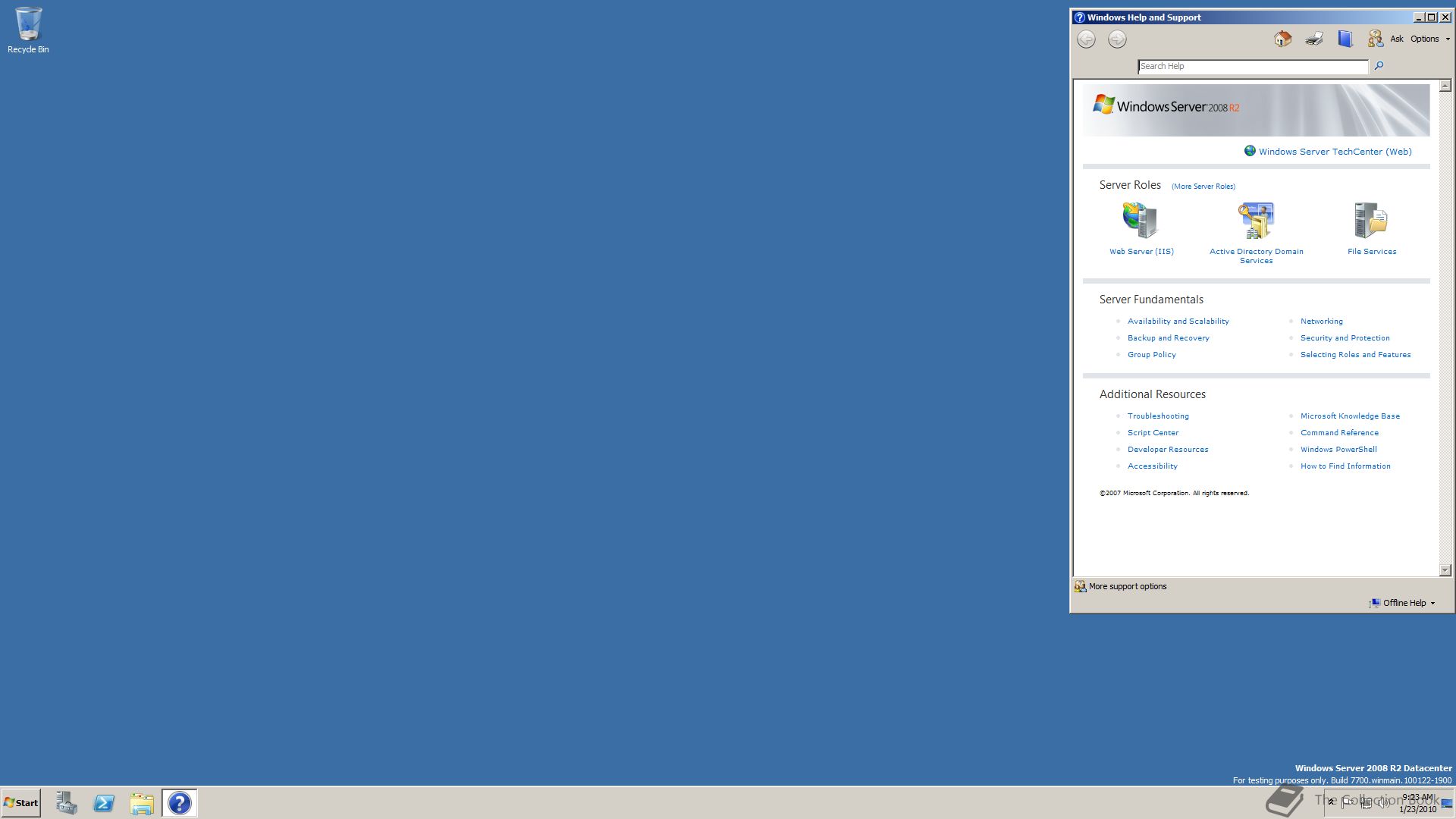Minimize the Help and Support window
The image size is (1456, 819).
point(1418,17)
